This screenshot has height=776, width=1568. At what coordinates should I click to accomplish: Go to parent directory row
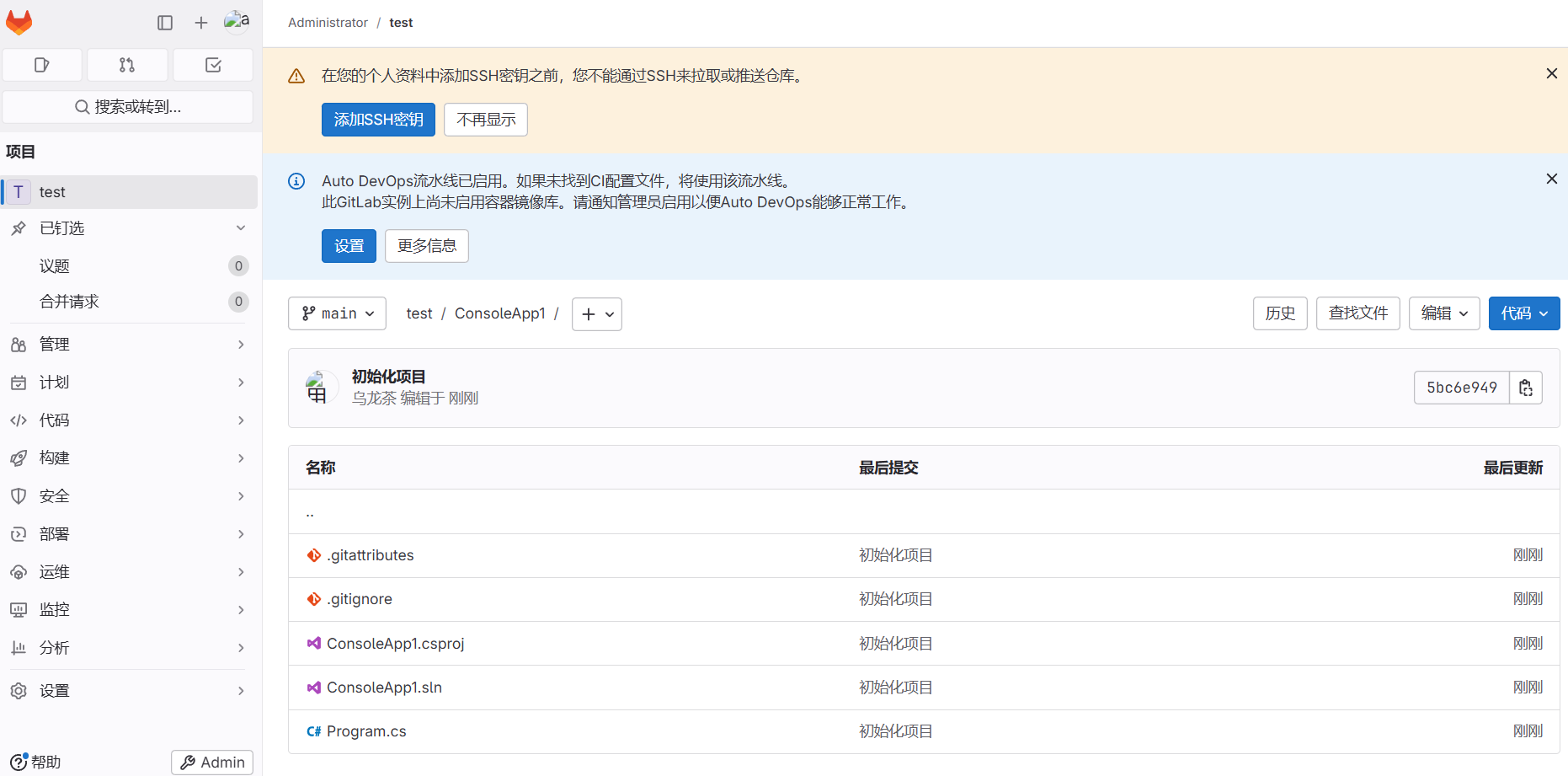924,511
